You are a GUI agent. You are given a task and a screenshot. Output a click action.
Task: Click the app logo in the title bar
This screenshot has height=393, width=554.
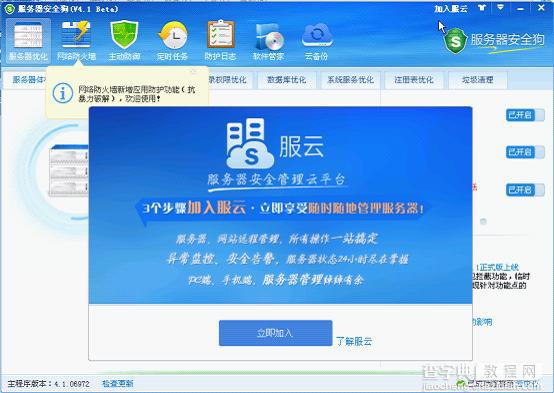click(x=9, y=9)
